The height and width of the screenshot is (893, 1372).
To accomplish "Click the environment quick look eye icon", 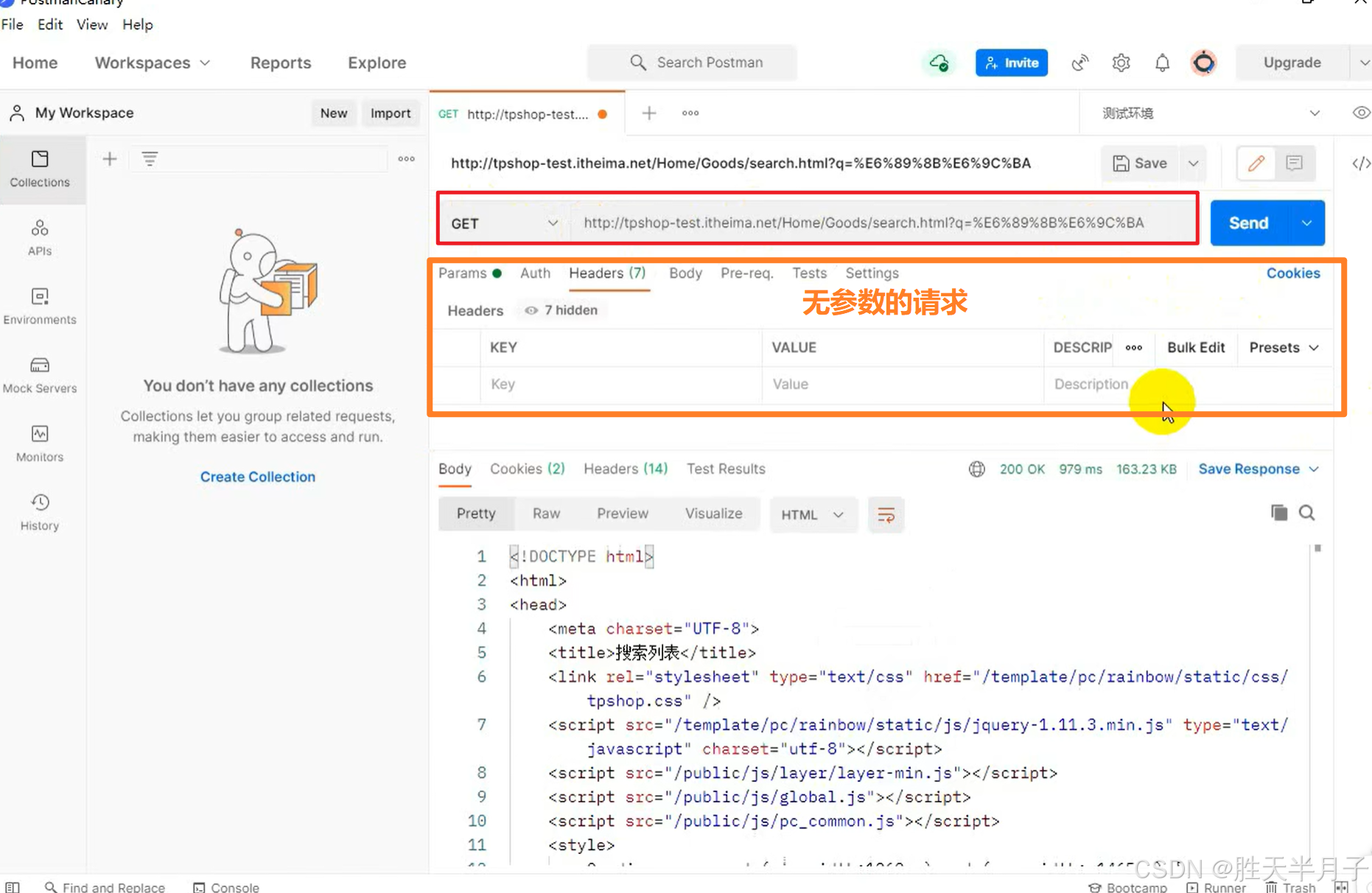I will [x=1361, y=113].
